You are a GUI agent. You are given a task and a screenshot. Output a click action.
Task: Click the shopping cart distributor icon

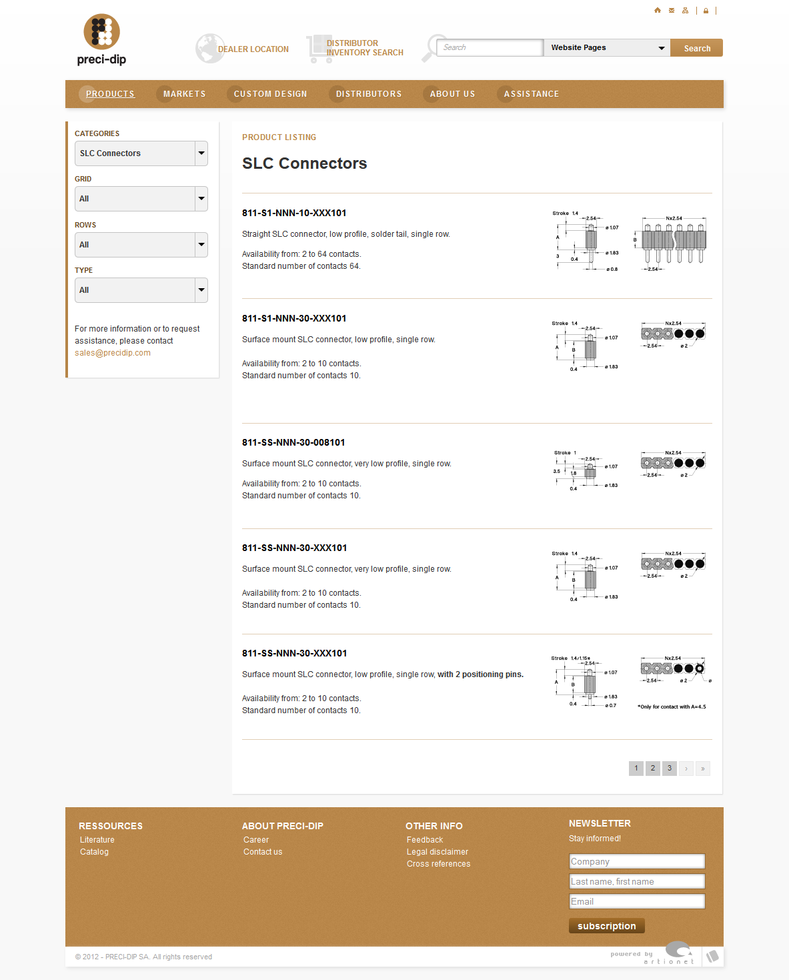[319, 48]
